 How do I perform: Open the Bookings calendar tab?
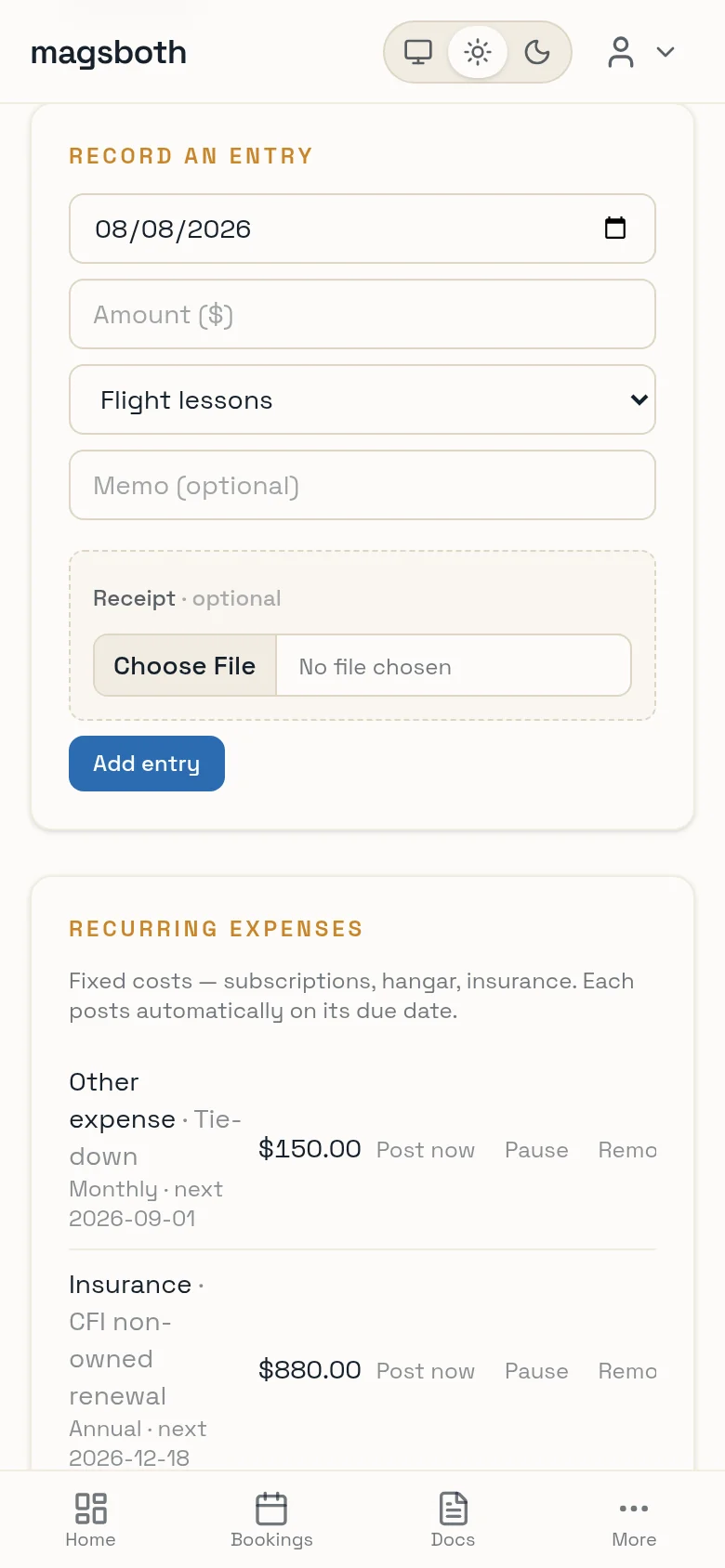pyautogui.click(x=271, y=1519)
